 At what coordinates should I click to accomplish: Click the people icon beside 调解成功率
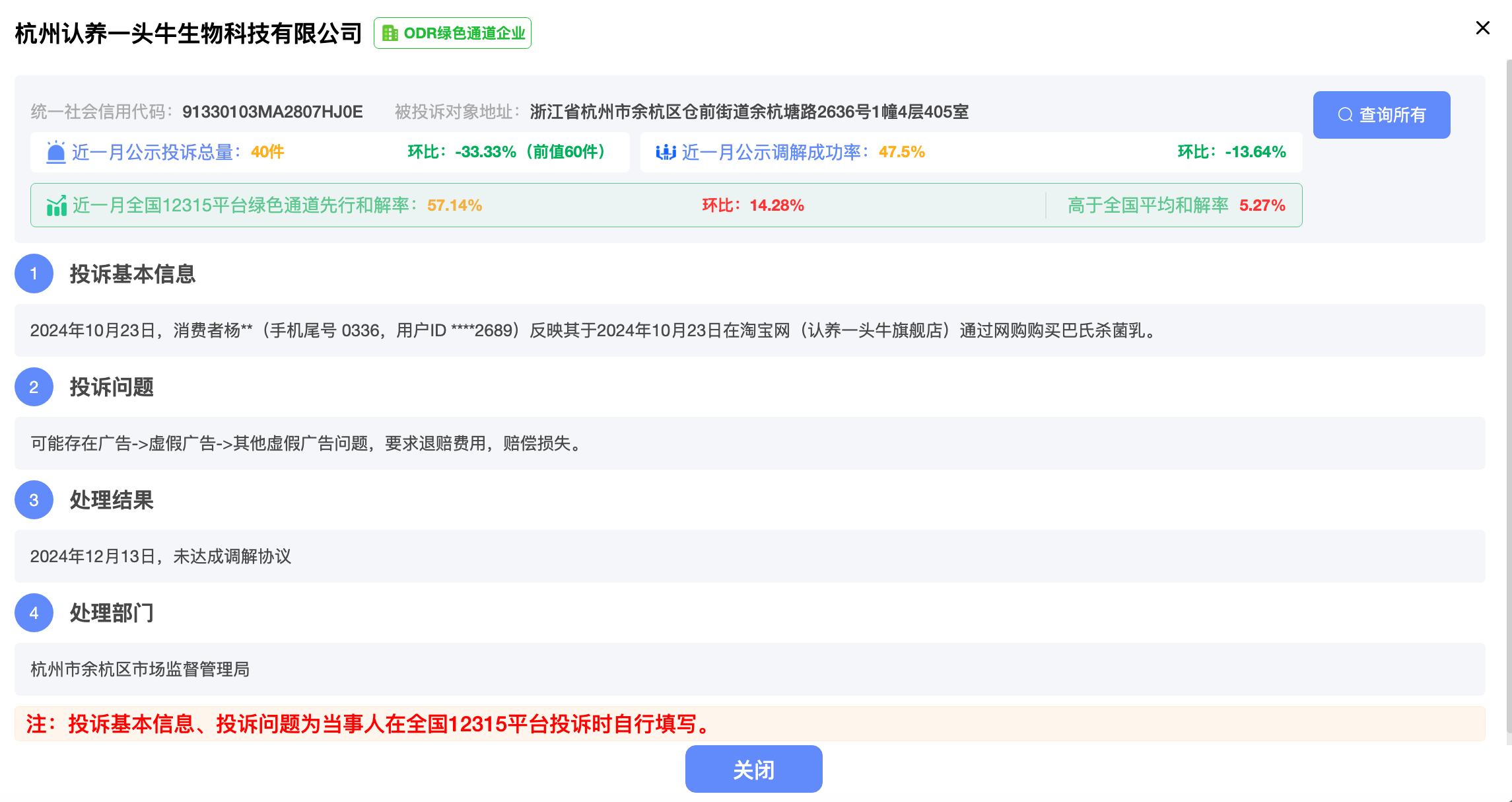[666, 152]
